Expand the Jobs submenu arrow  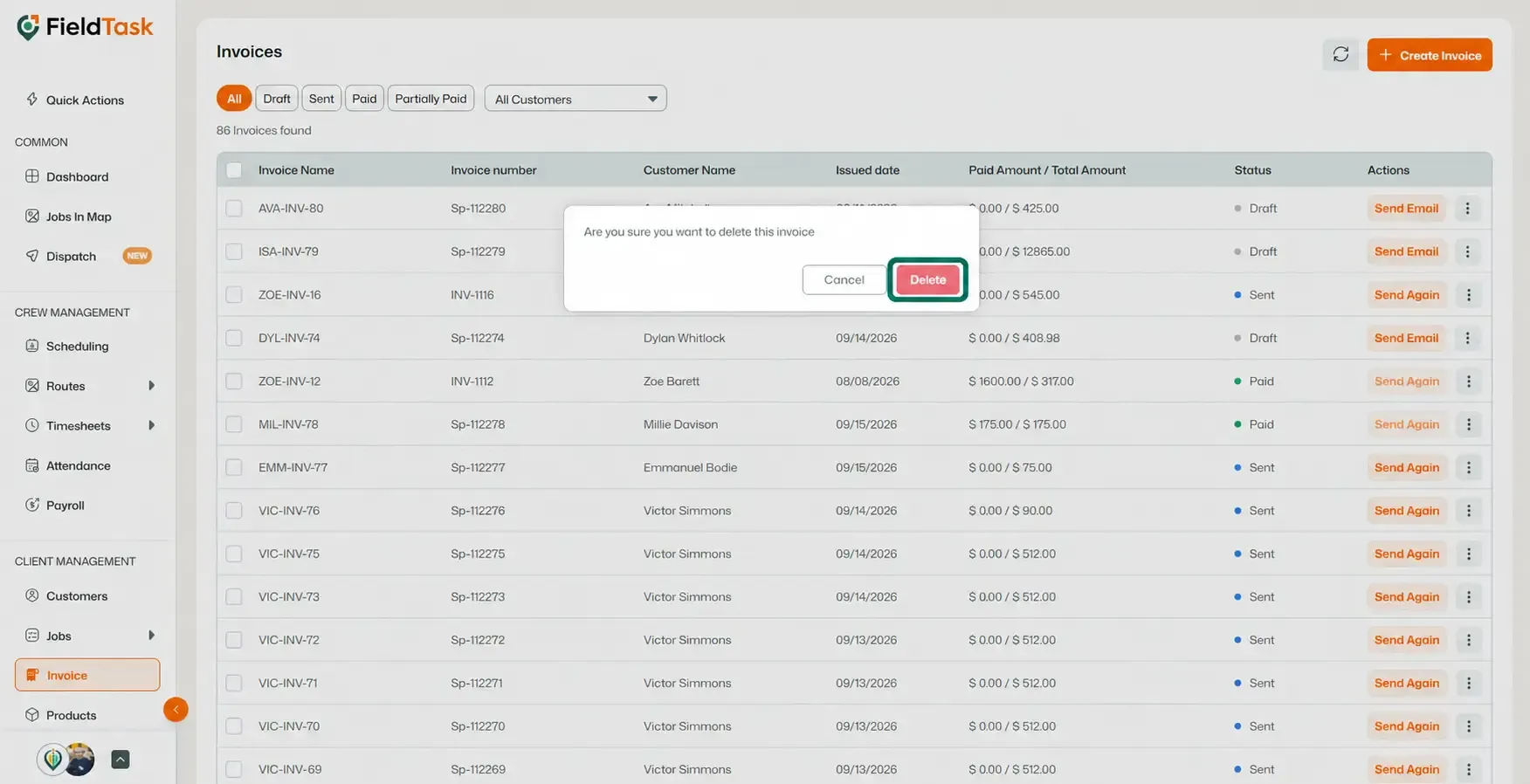(151, 636)
